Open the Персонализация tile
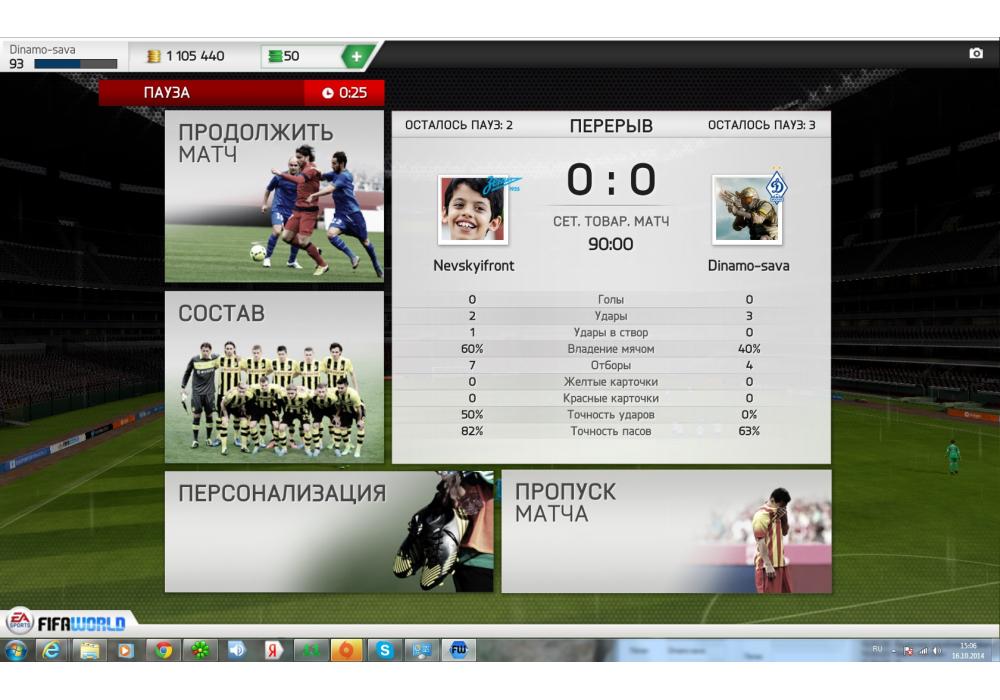The image size is (1000, 700). 329,531
